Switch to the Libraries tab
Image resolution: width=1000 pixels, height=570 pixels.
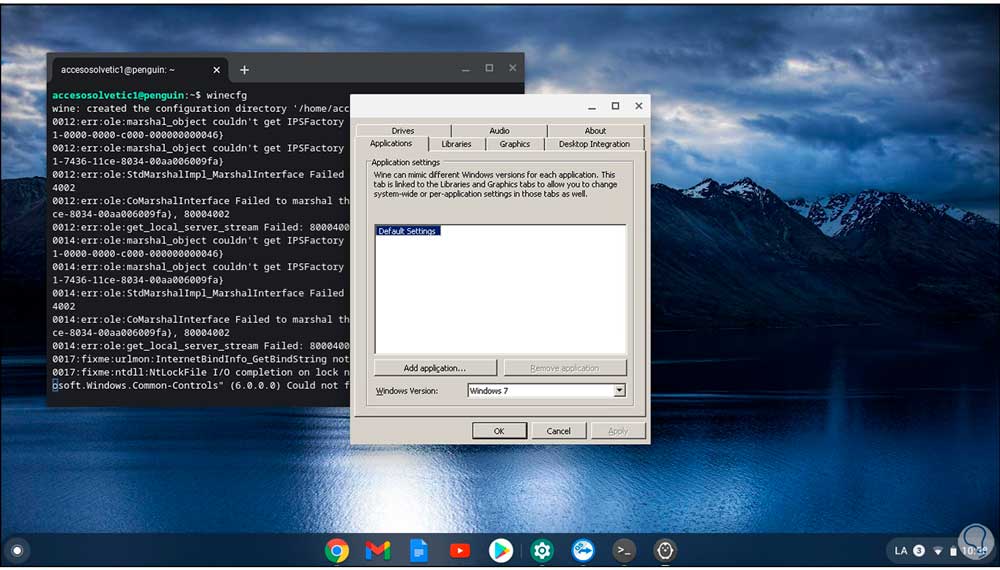[x=456, y=144]
